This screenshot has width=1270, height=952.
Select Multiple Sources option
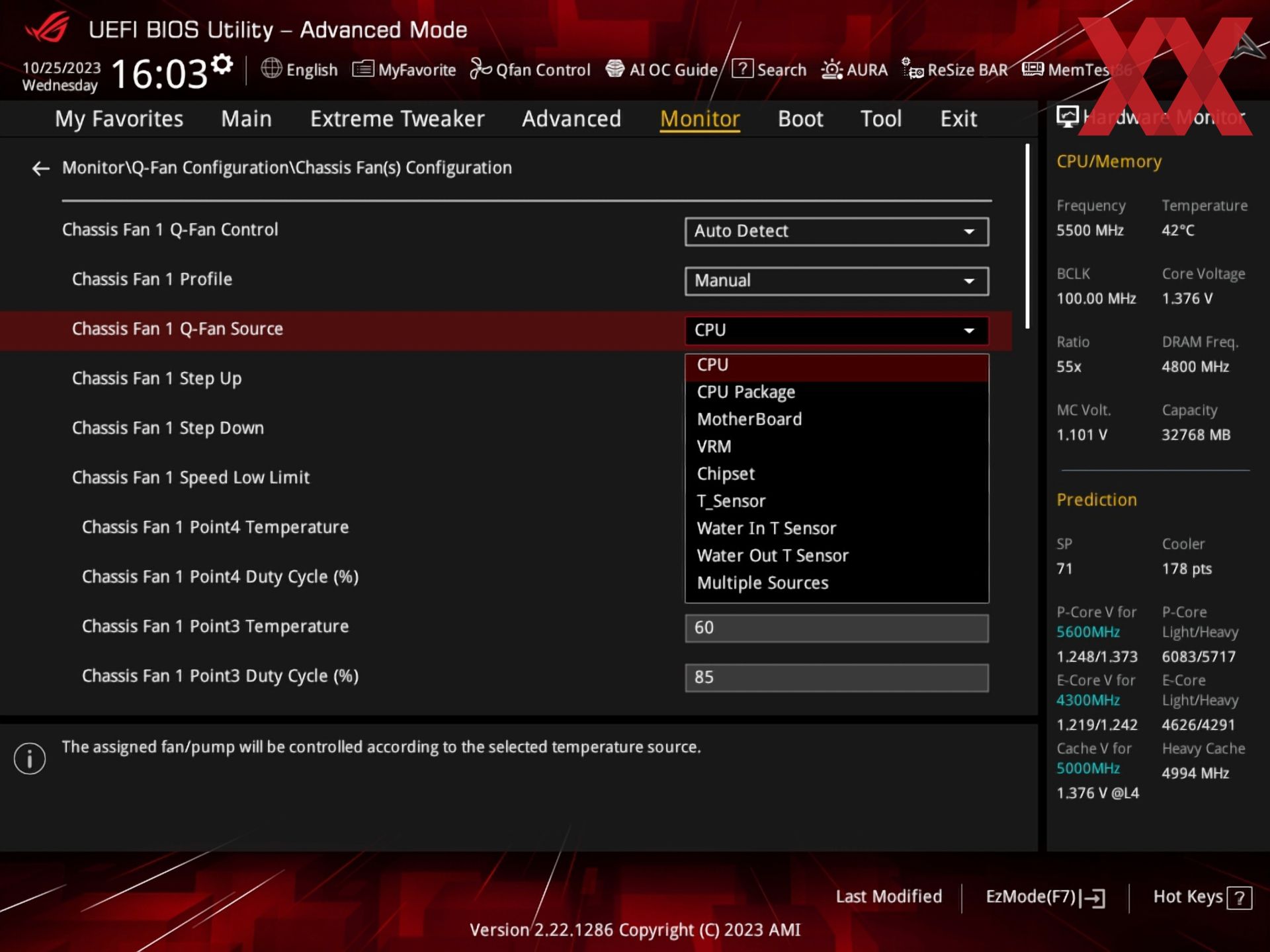point(837,584)
